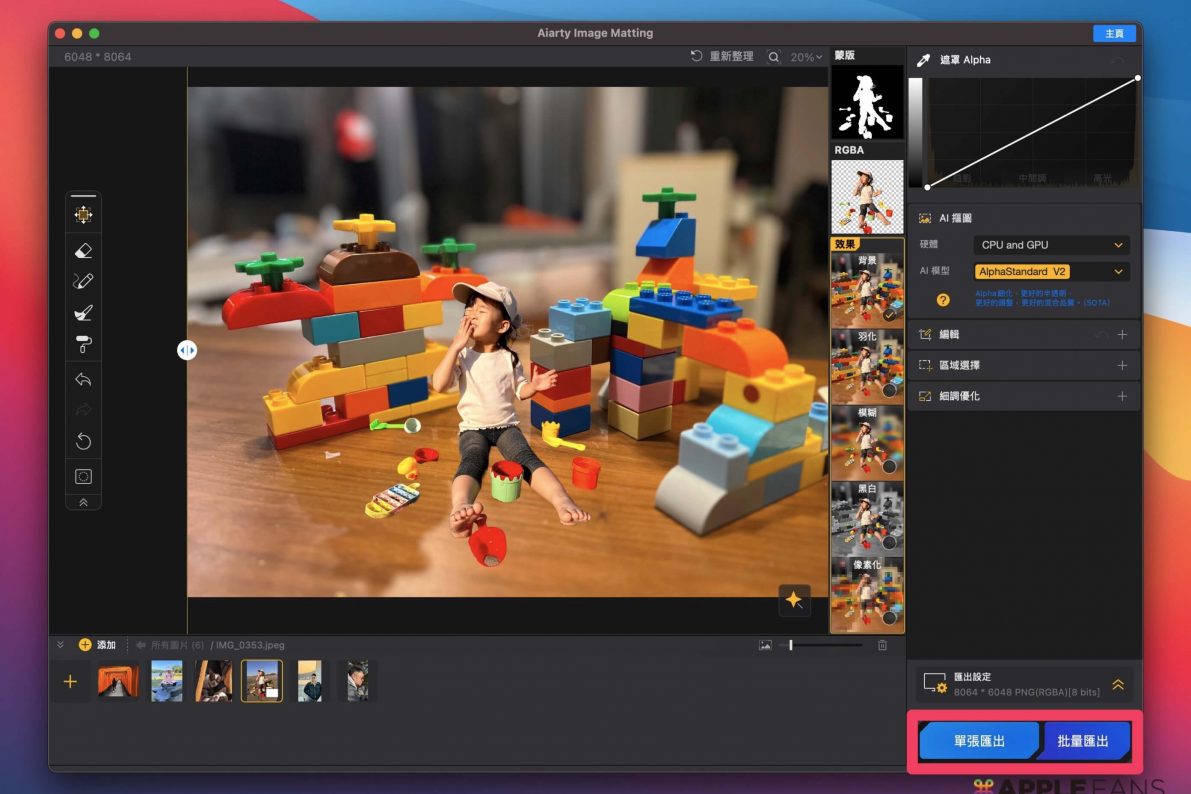
Task: Select the freehand Brush pencil tool
Action: click(84, 282)
